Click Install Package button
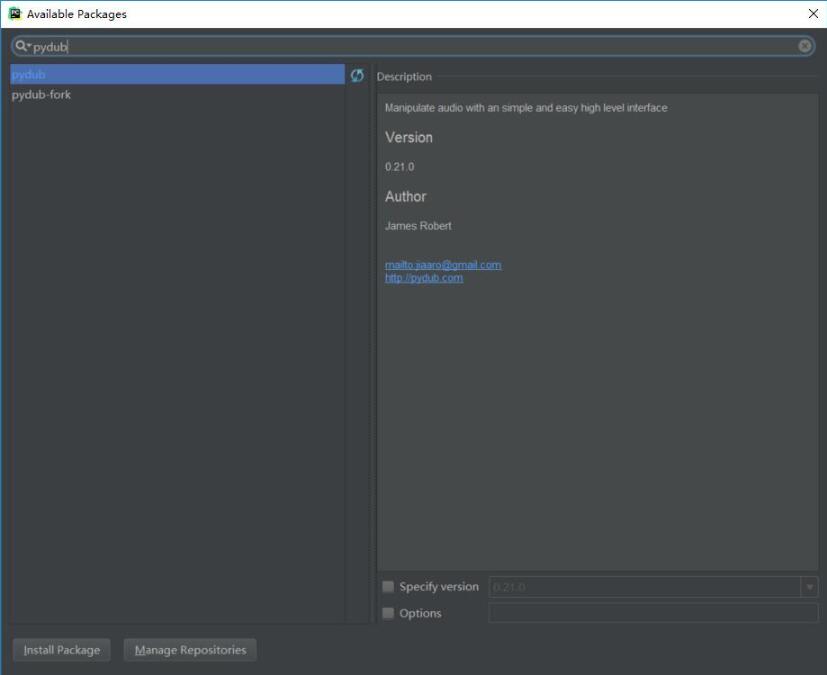Viewport: 827px width, 675px height. pos(62,650)
